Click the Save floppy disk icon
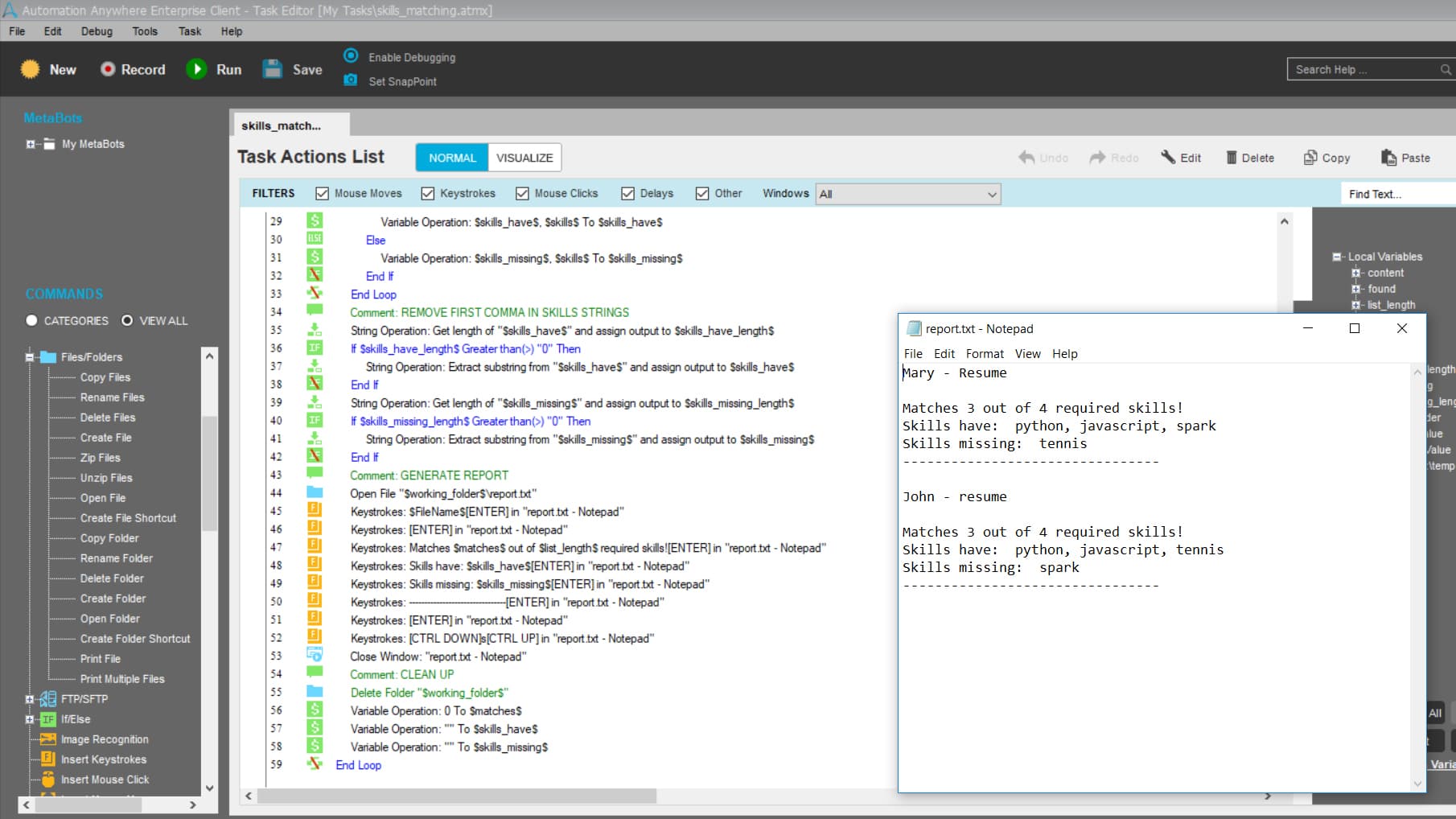1456x819 pixels. [273, 69]
